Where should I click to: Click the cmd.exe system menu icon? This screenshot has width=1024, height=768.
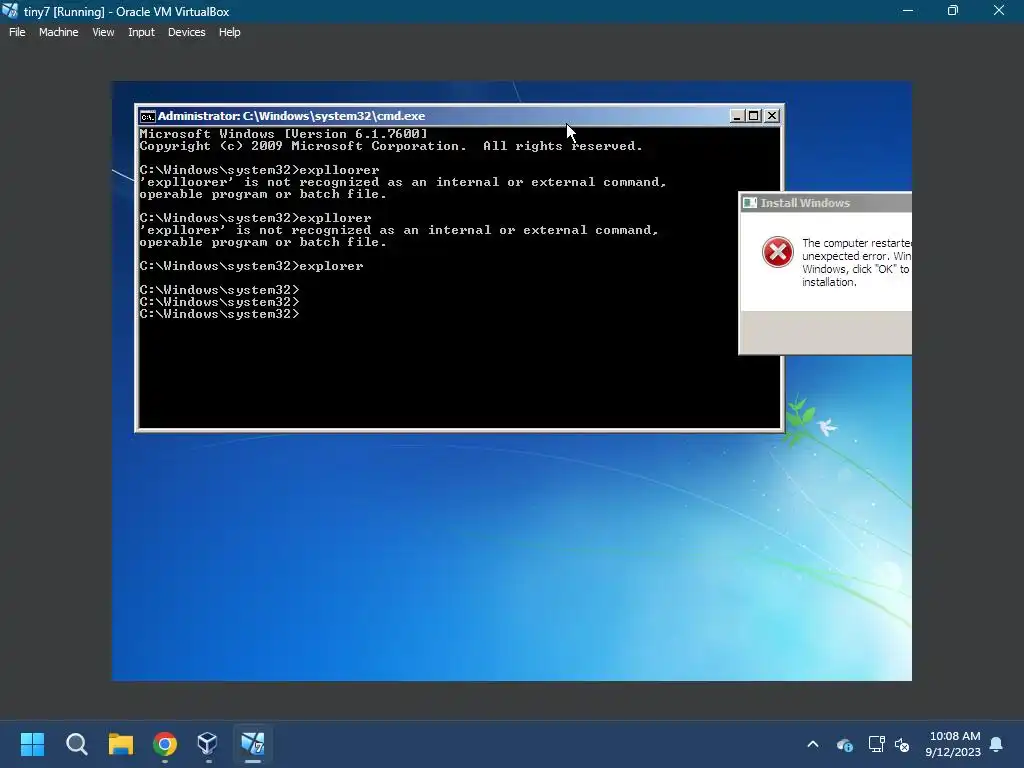[x=148, y=116]
